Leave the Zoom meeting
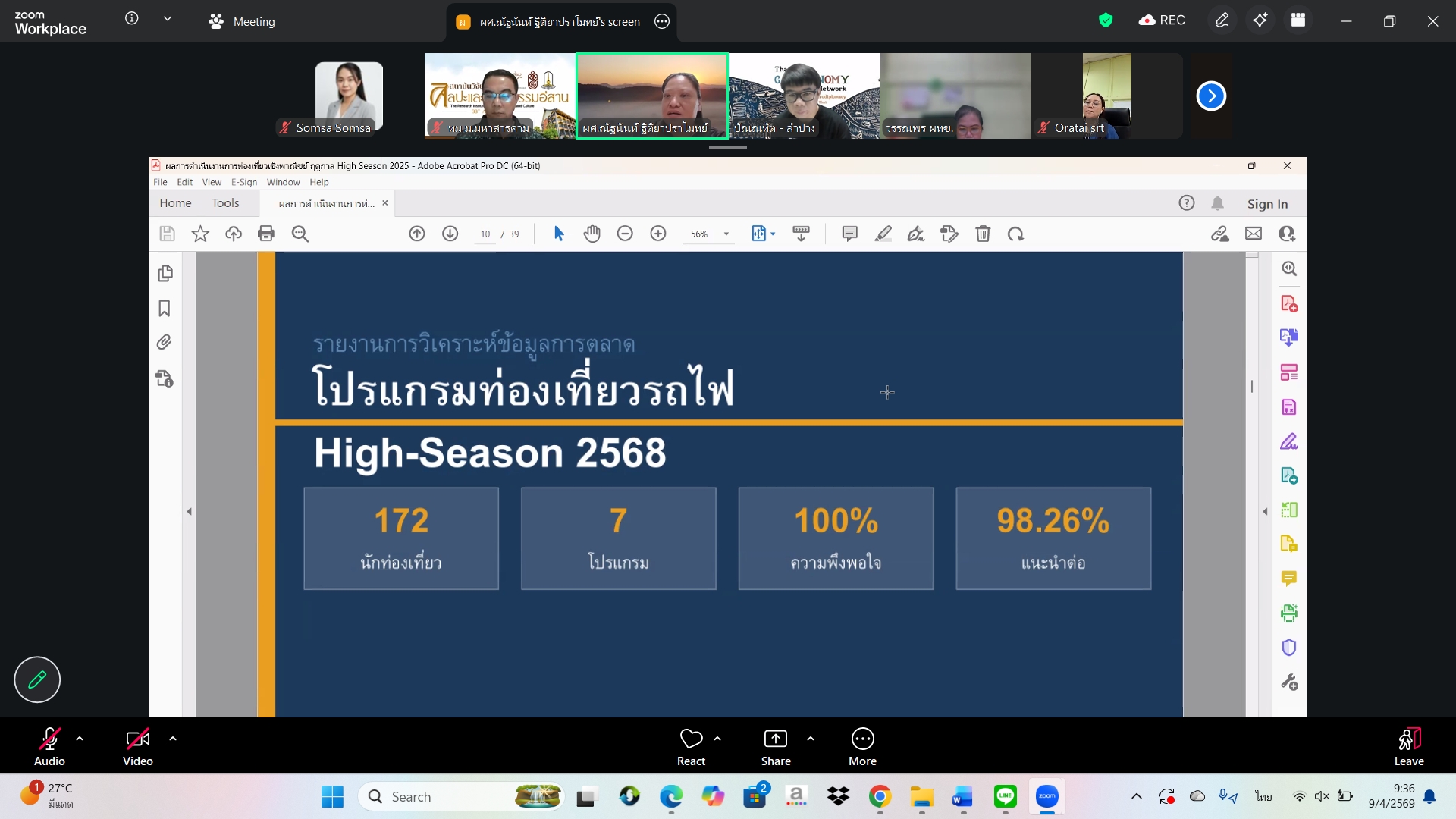 pos(1408,746)
